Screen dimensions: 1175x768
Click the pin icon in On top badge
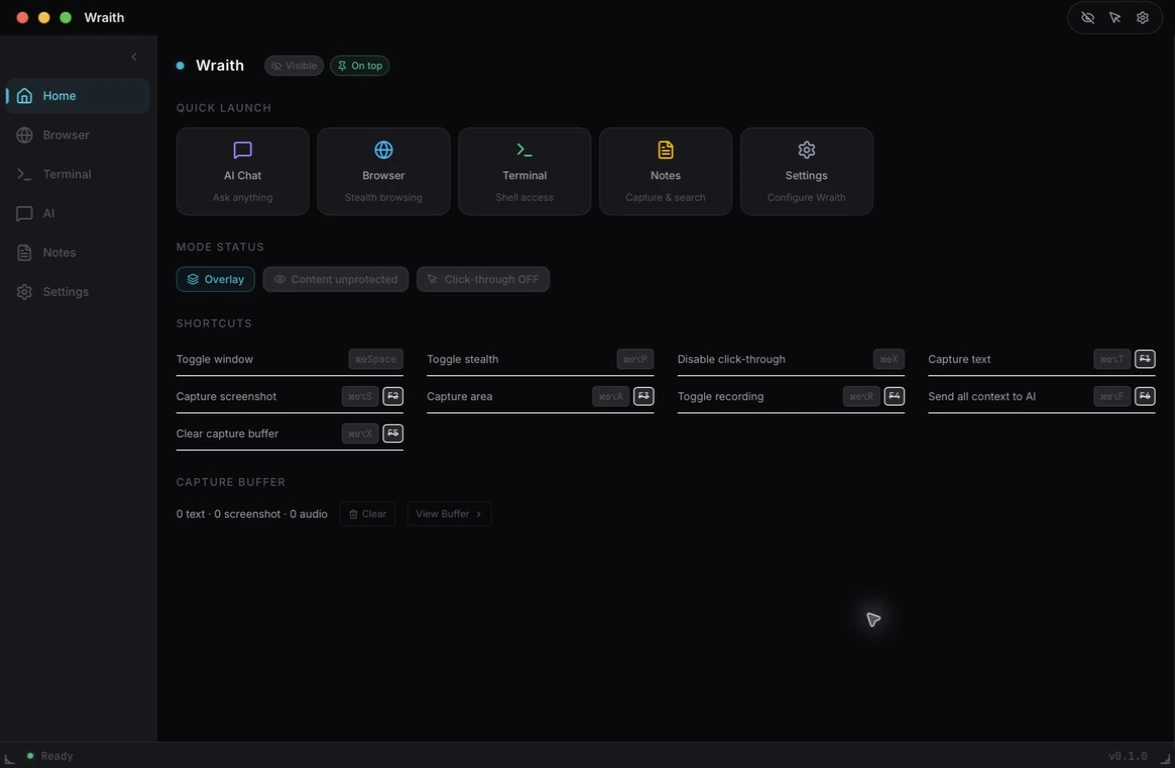point(342,66)
